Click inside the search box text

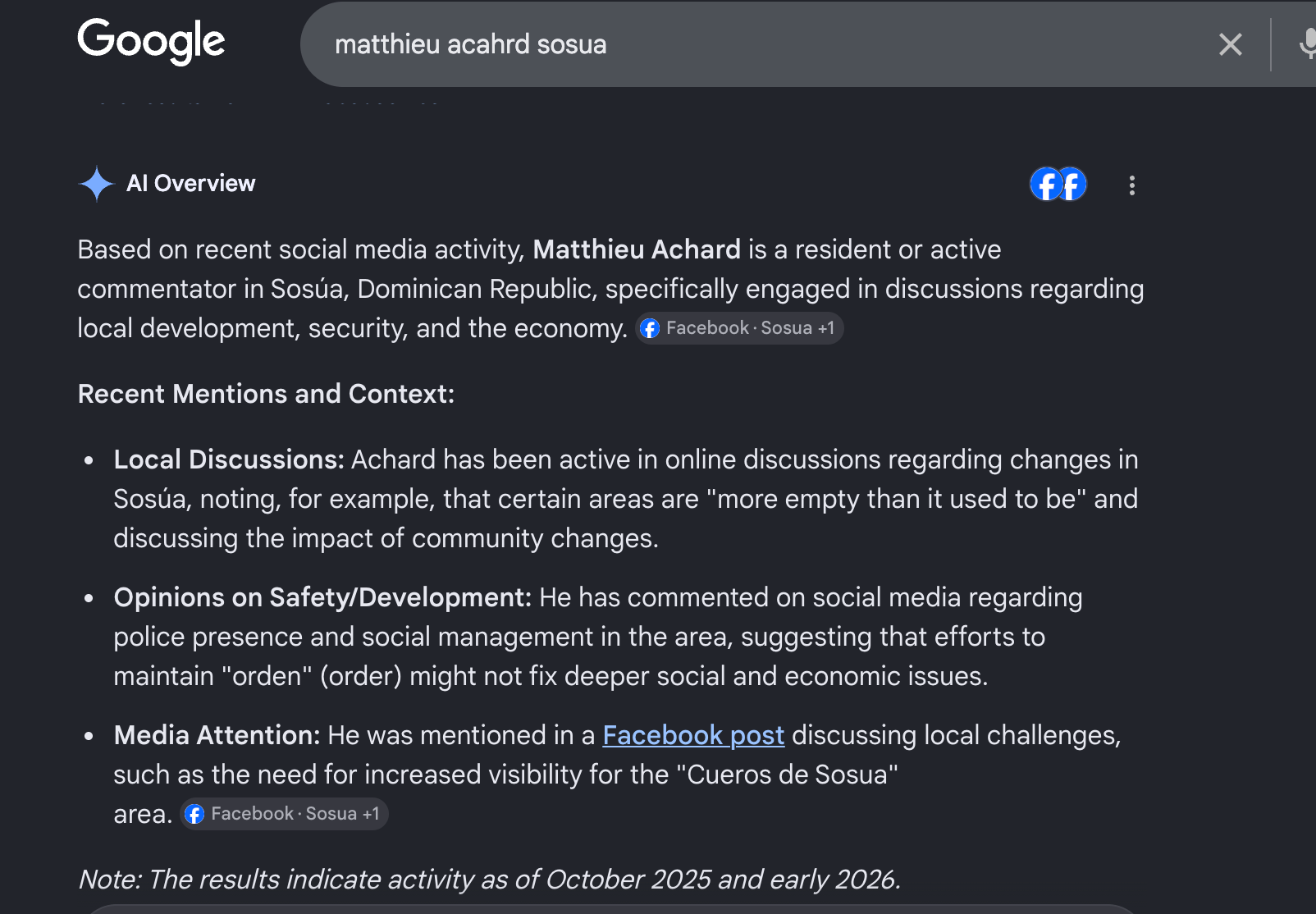tap(470, 44)
